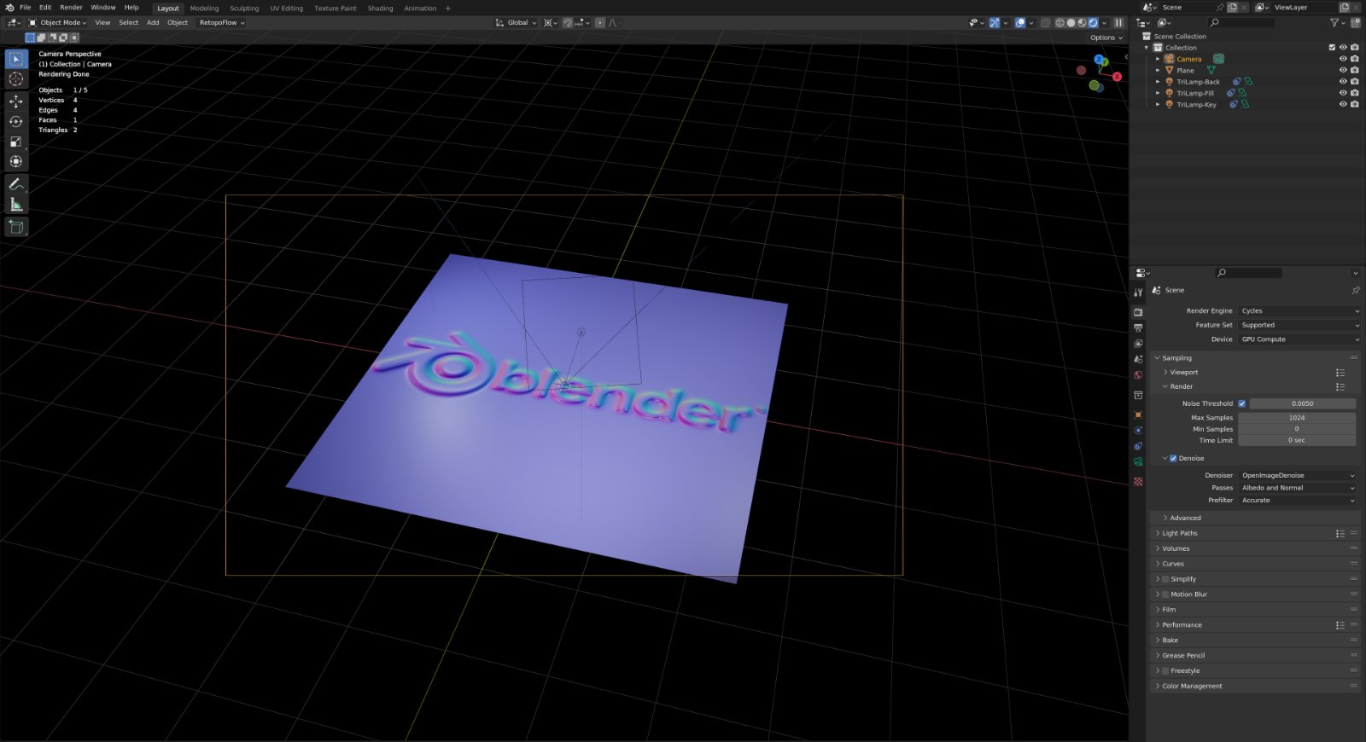Open the Scene properties tab
The height and width of the screenshot is (742, 1366).
point(1138,359)
